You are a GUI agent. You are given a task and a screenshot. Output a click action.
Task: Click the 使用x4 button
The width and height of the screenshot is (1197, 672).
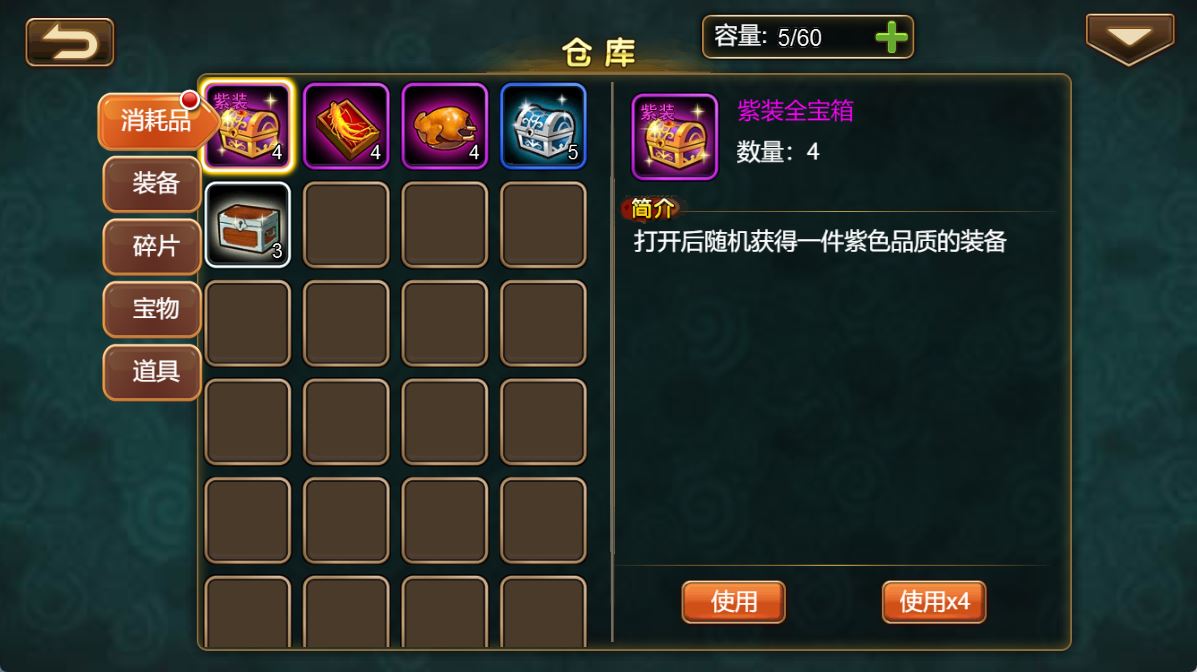tap(934, 602)
